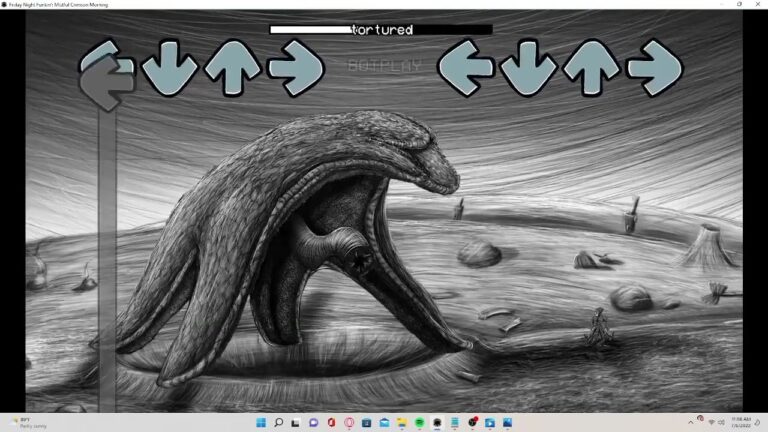The width and height of the screenshot is (768, 432).
Task: Click the small figure standing at right
Action: [x=599, y=327]
